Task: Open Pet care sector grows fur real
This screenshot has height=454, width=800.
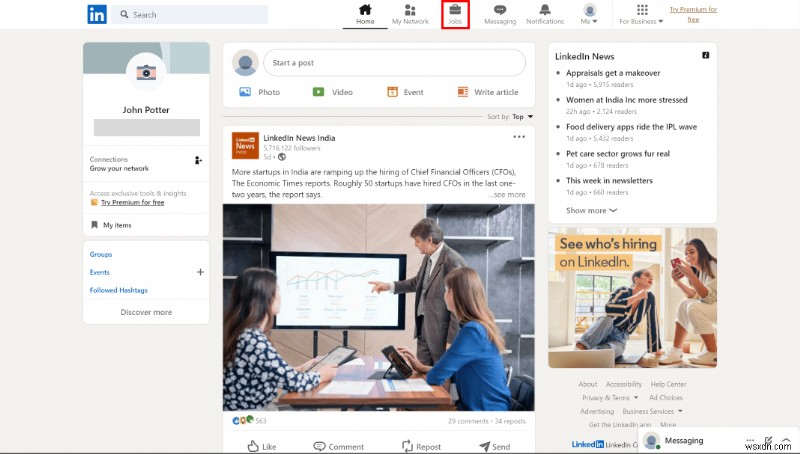Action: click(x=617, y=154)
